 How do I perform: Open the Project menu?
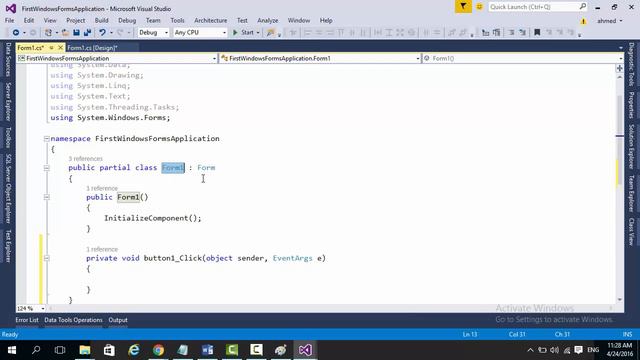76,20
